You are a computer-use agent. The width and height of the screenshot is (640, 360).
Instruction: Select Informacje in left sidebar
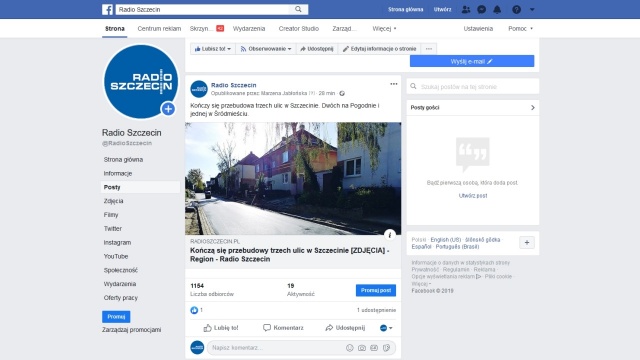pos(118,173)
